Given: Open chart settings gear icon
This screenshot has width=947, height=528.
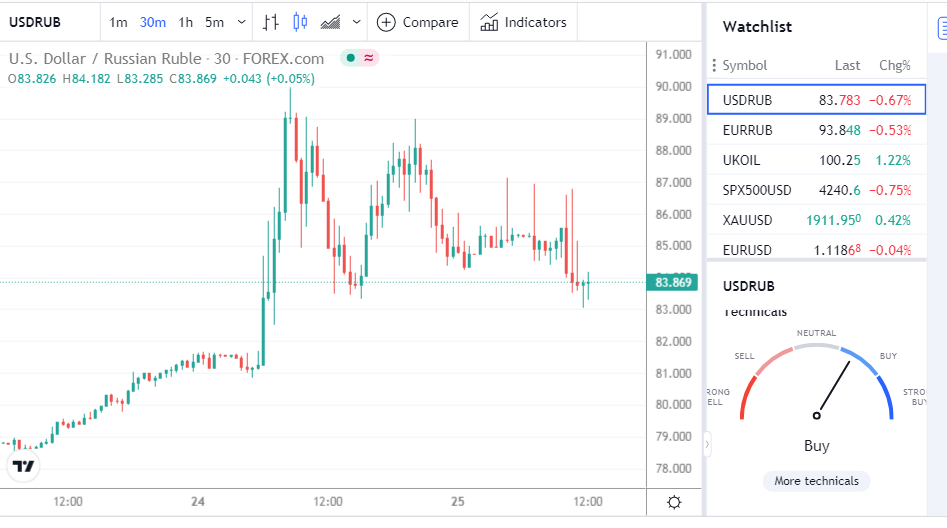Looking at the screenshot, I should pos(674,502).
